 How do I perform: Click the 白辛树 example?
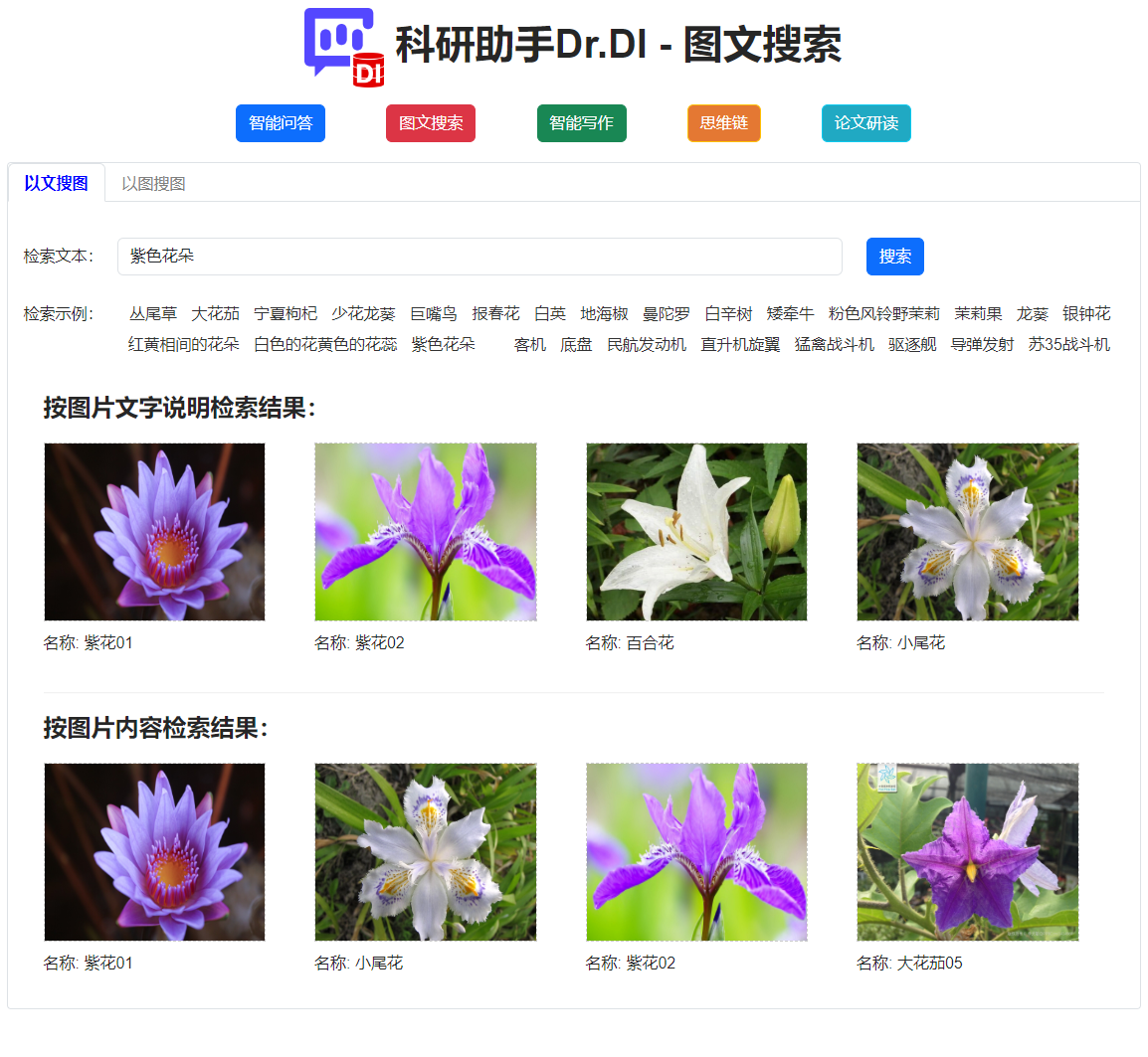[728, 314]
